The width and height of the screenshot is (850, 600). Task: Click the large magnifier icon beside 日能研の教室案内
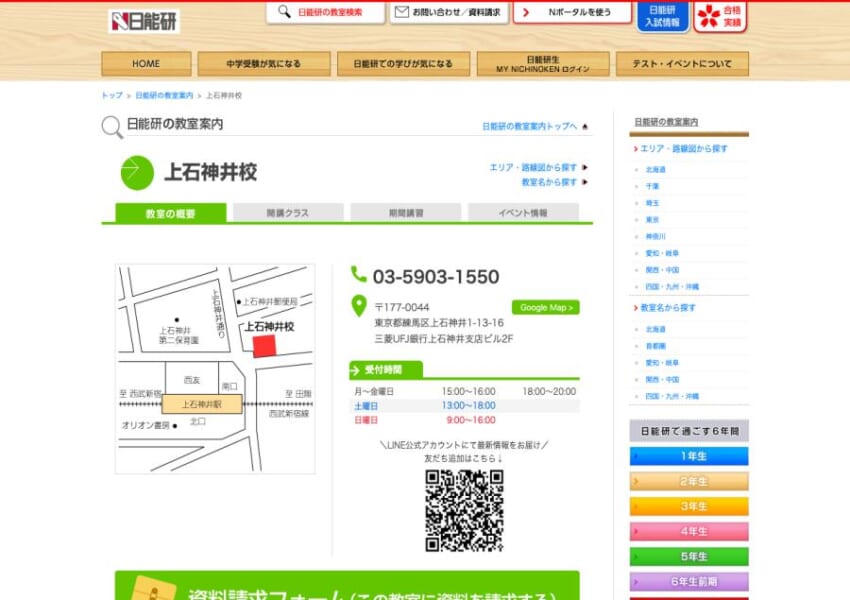click(112, 127)
